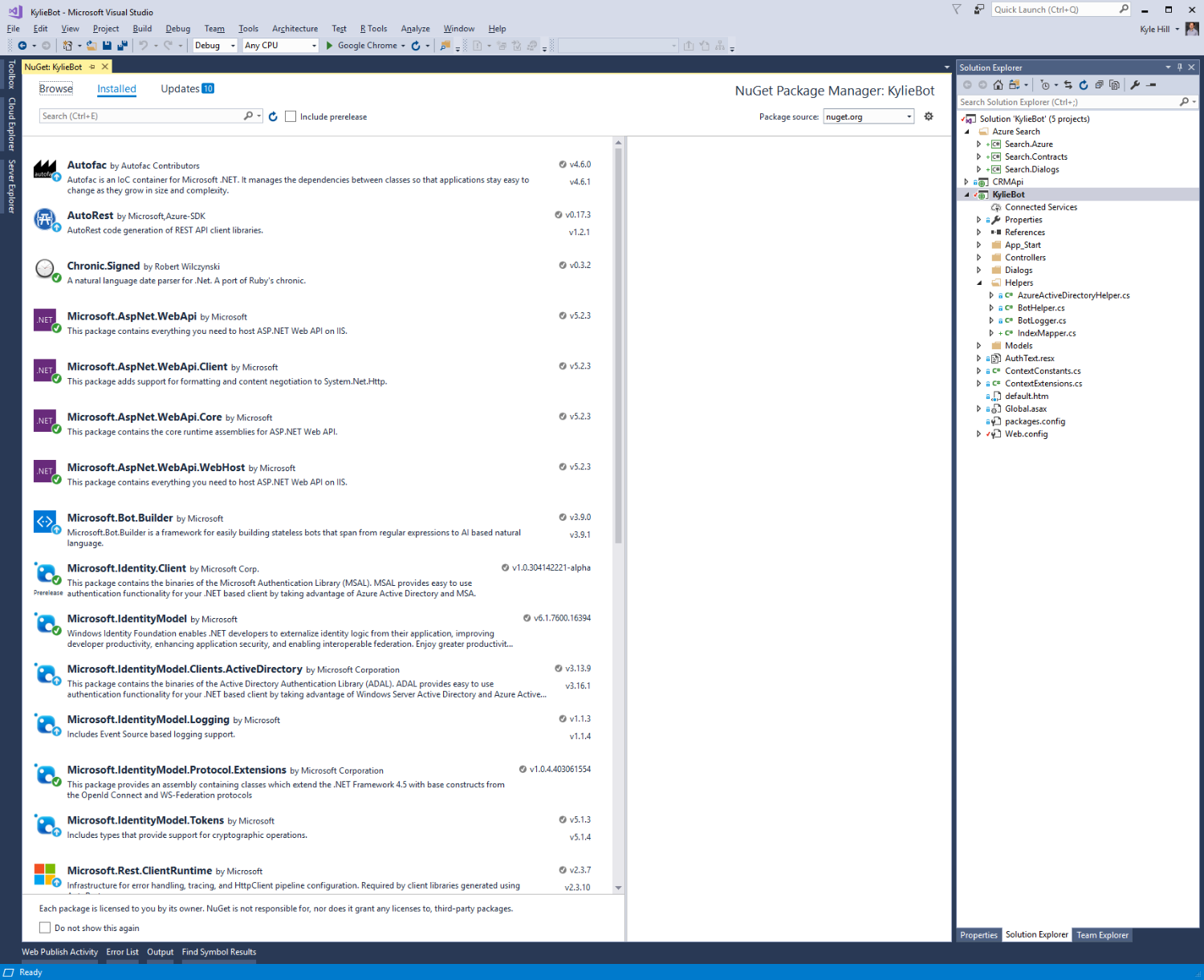Click the solution/folder view switch icon

pos(1014,85)
